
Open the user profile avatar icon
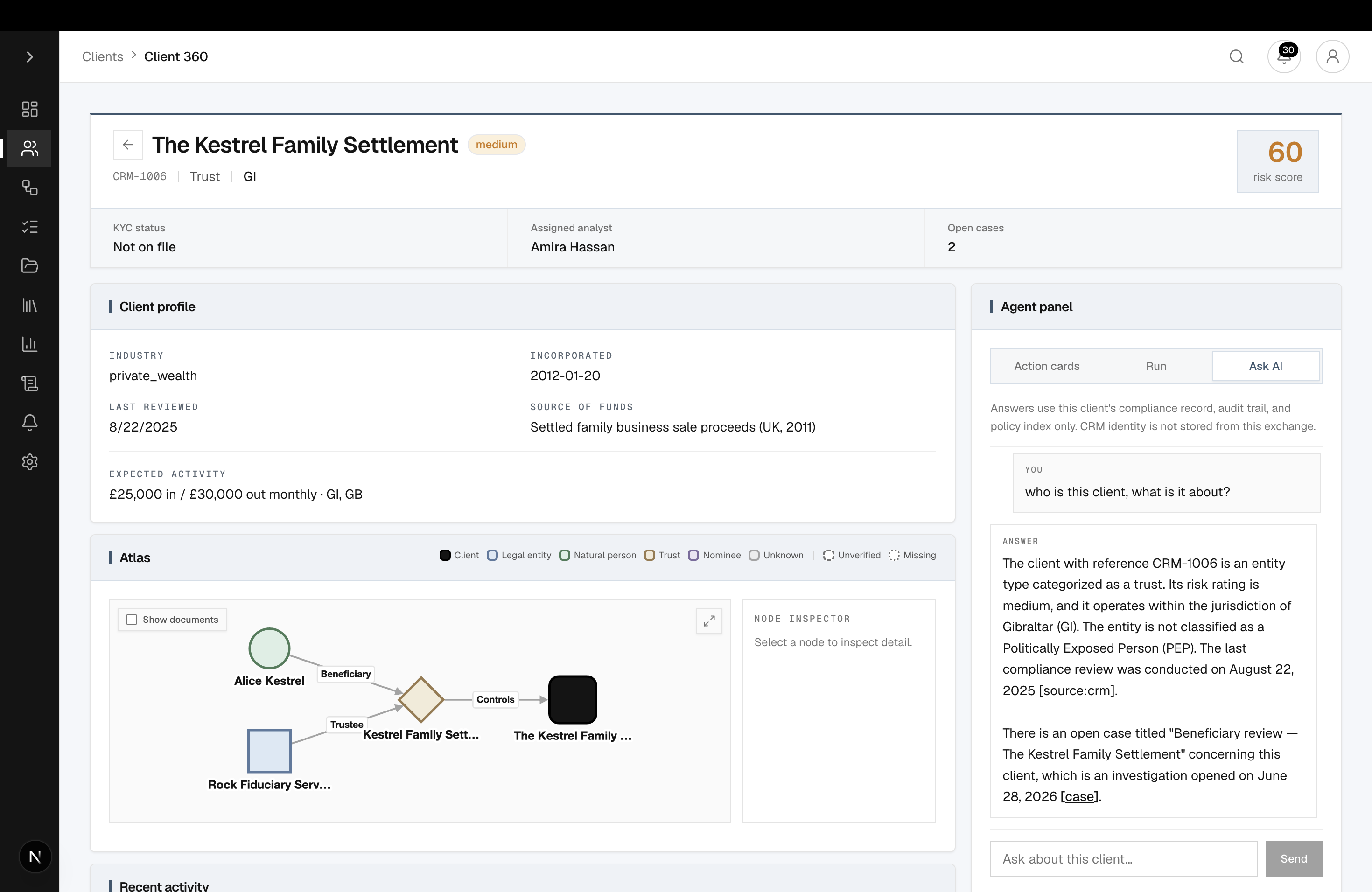click(x=1332, y=56)
